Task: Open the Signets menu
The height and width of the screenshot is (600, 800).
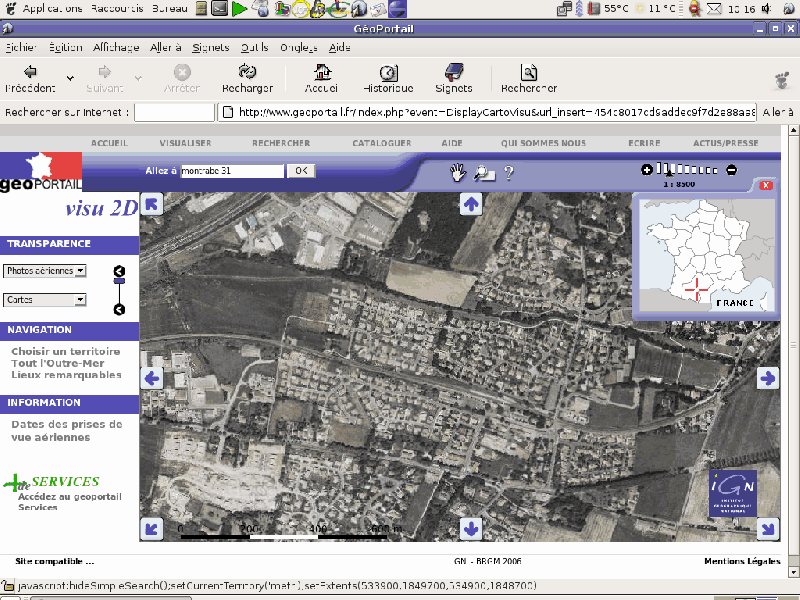Action: pyautogui.click(x=211, y=47)
